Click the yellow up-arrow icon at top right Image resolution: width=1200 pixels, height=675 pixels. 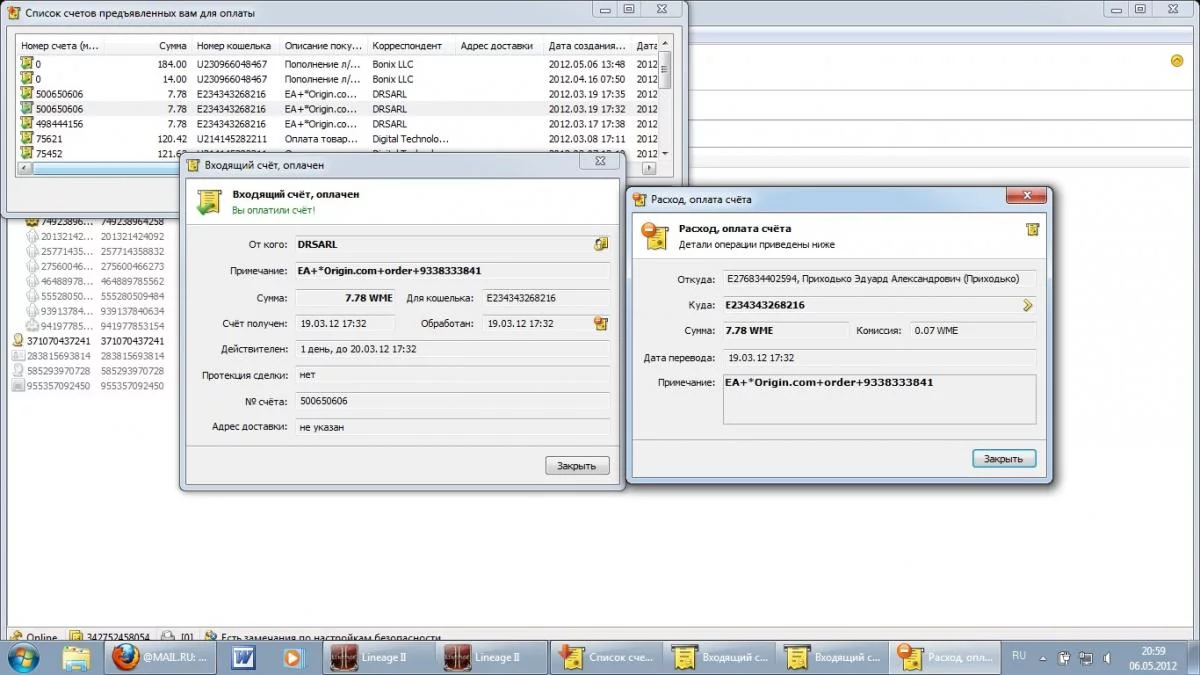[1177, 61]
